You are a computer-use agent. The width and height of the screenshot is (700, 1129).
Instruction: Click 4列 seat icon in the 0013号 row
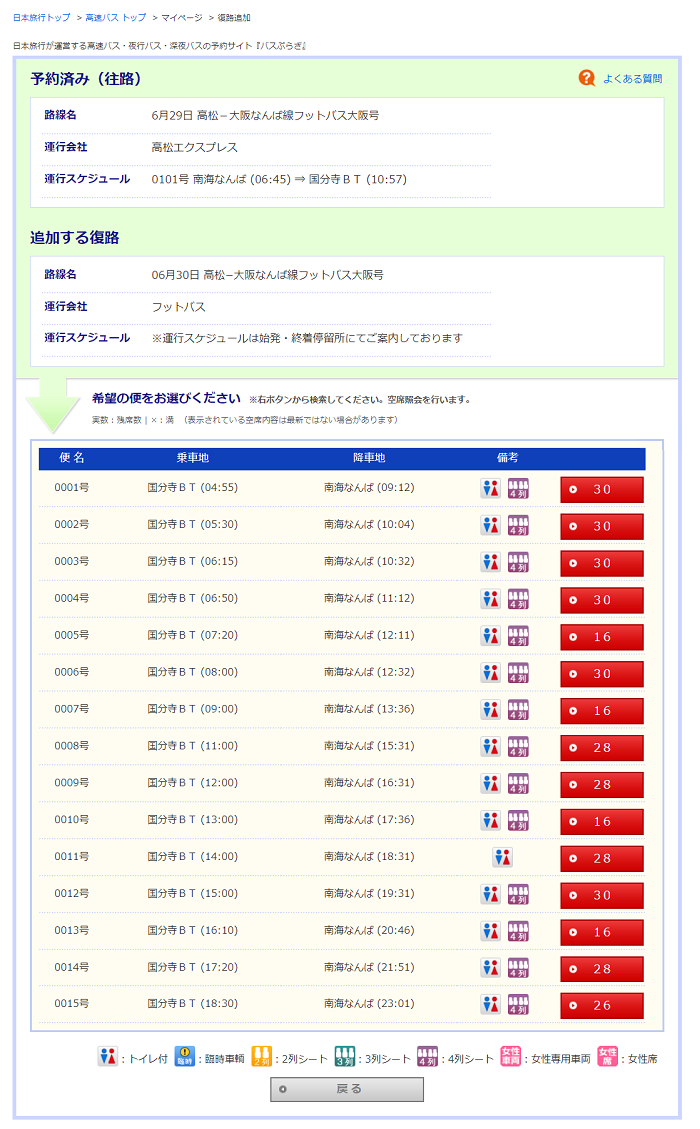[x=518, y=931]
